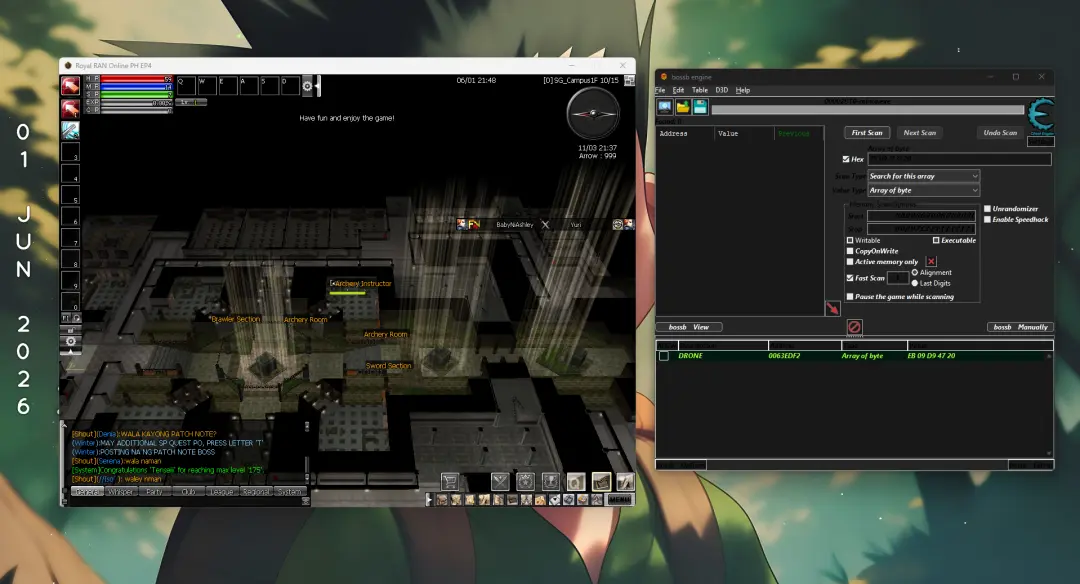
Task: Click the red no-entry clear list icon
Action: [x=854, y=326]
